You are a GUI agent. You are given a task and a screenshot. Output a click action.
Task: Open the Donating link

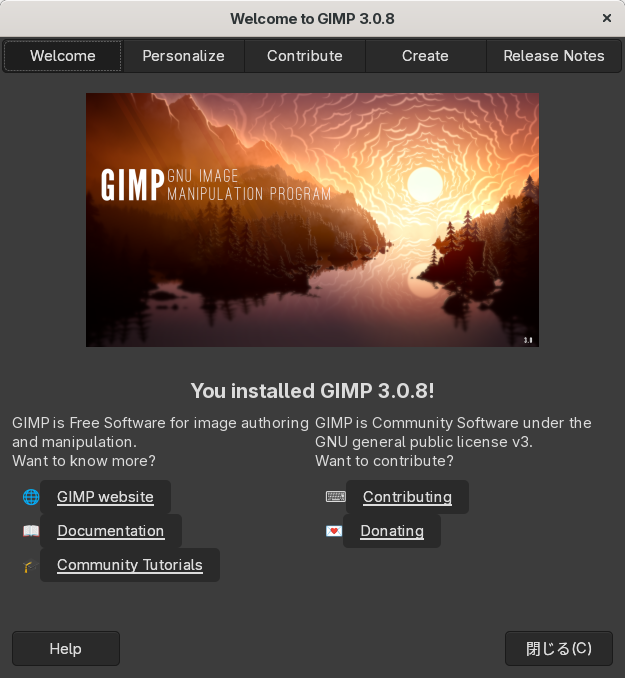[392, 531]
